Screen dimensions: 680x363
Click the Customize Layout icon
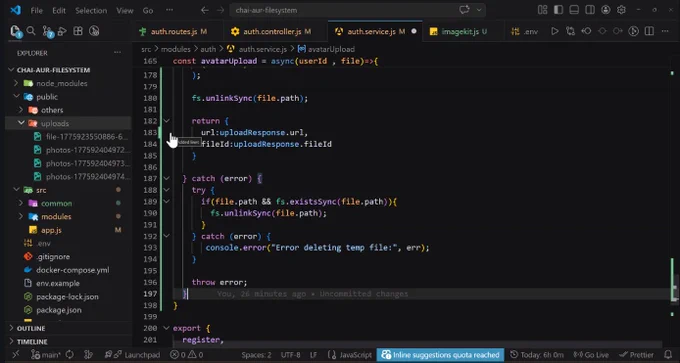(x=542, y=10)
